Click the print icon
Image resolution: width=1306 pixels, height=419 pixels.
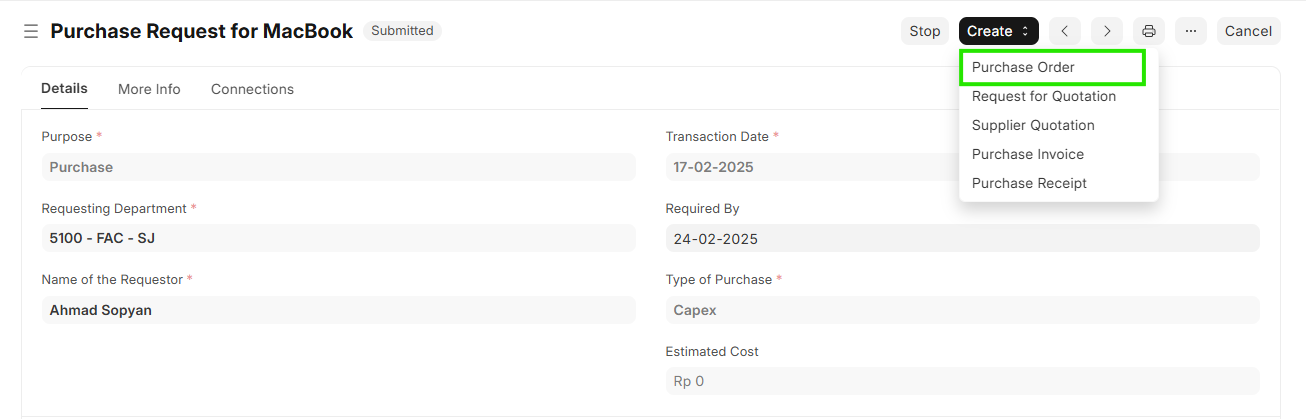coord(1149,31)
